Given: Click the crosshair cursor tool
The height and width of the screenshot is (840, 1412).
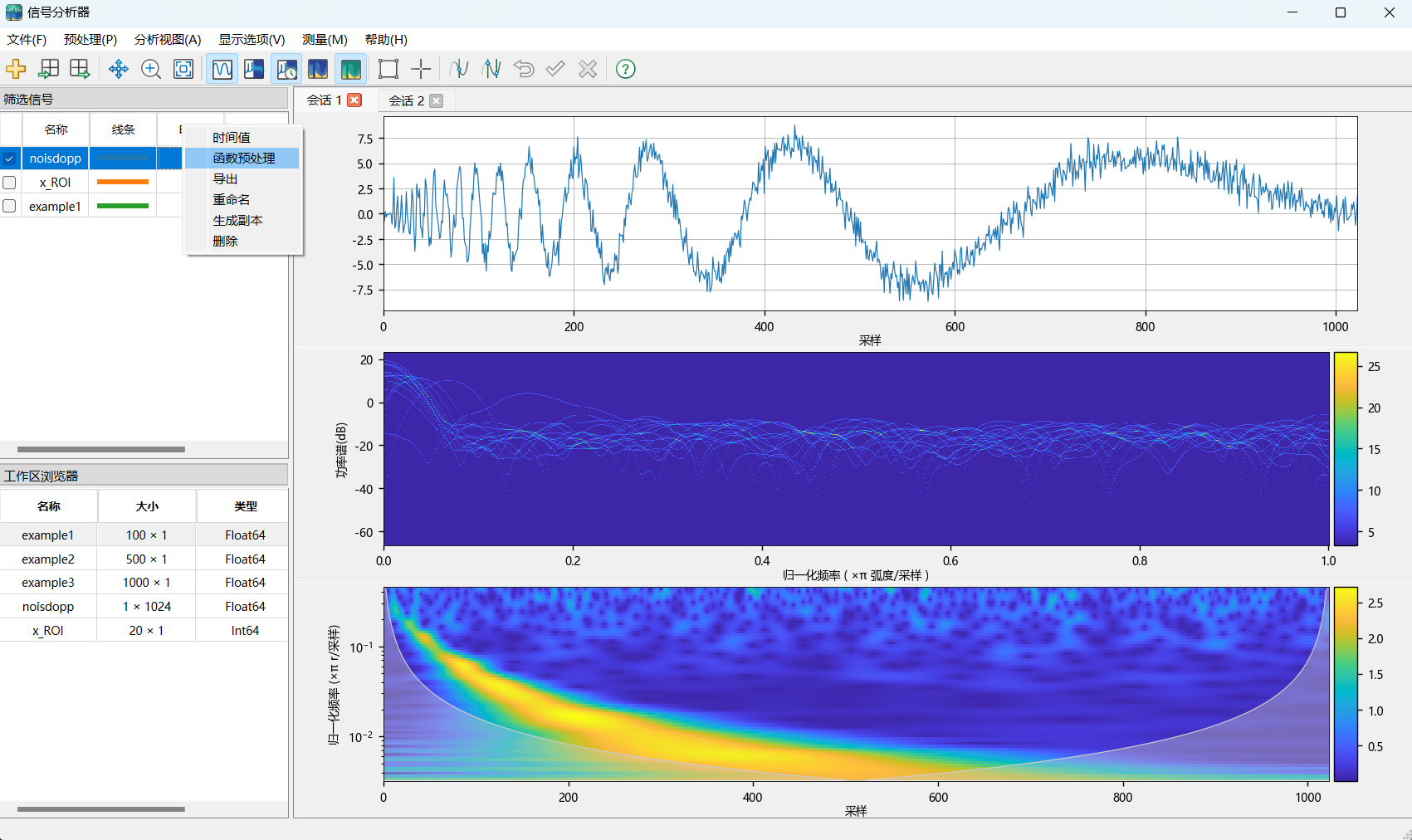Looking at the screenshot, I should [421, 69].
